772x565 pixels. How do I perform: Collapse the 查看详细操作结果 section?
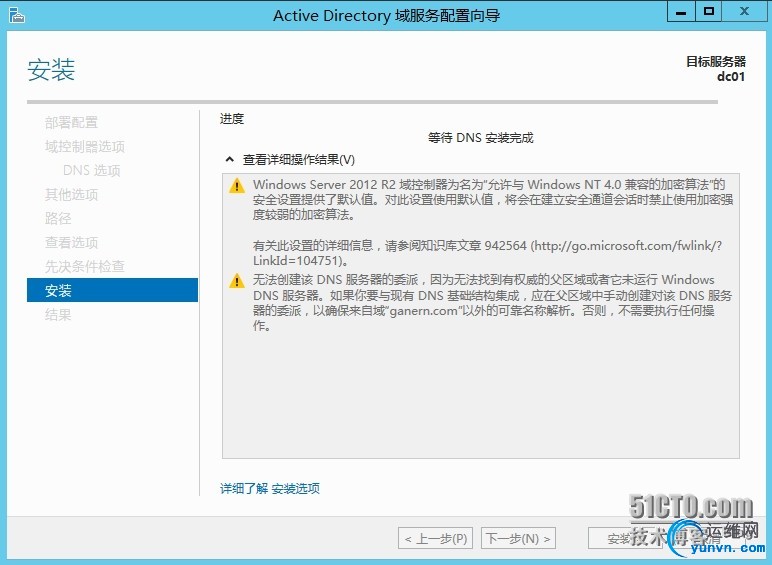229,159
